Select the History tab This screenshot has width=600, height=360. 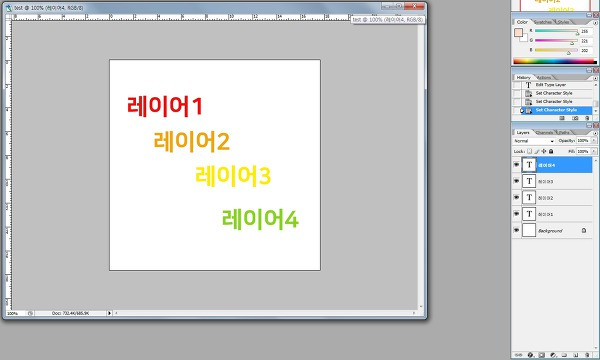[523, 78]
